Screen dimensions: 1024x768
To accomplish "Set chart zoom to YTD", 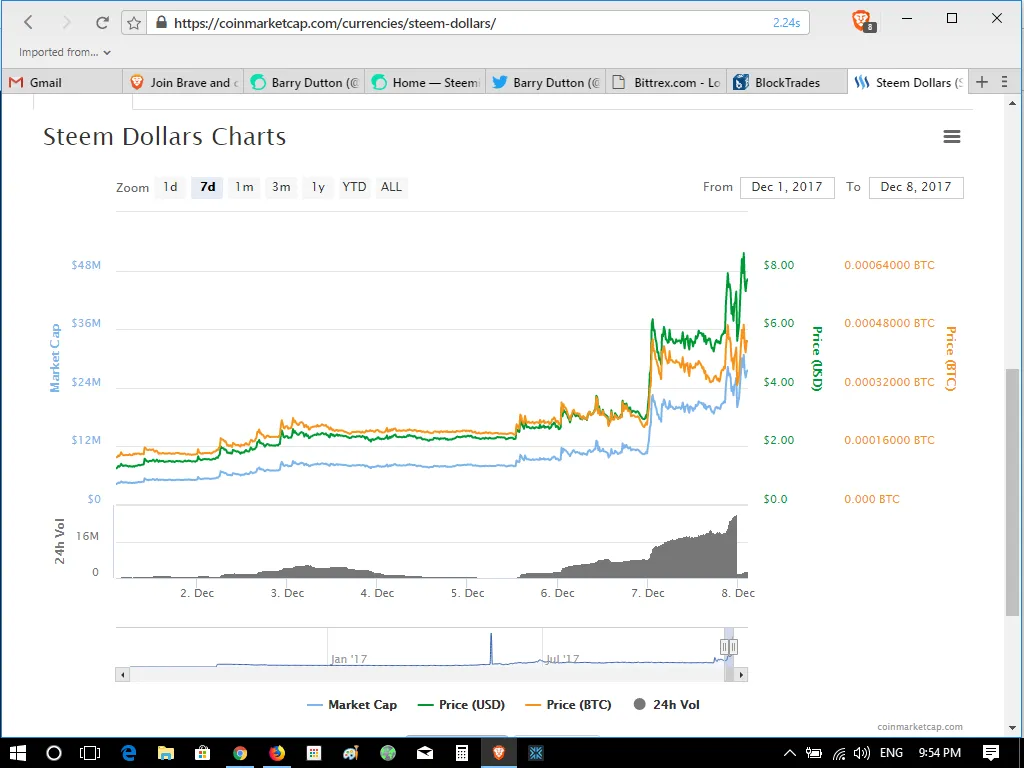I will point(354,187).
